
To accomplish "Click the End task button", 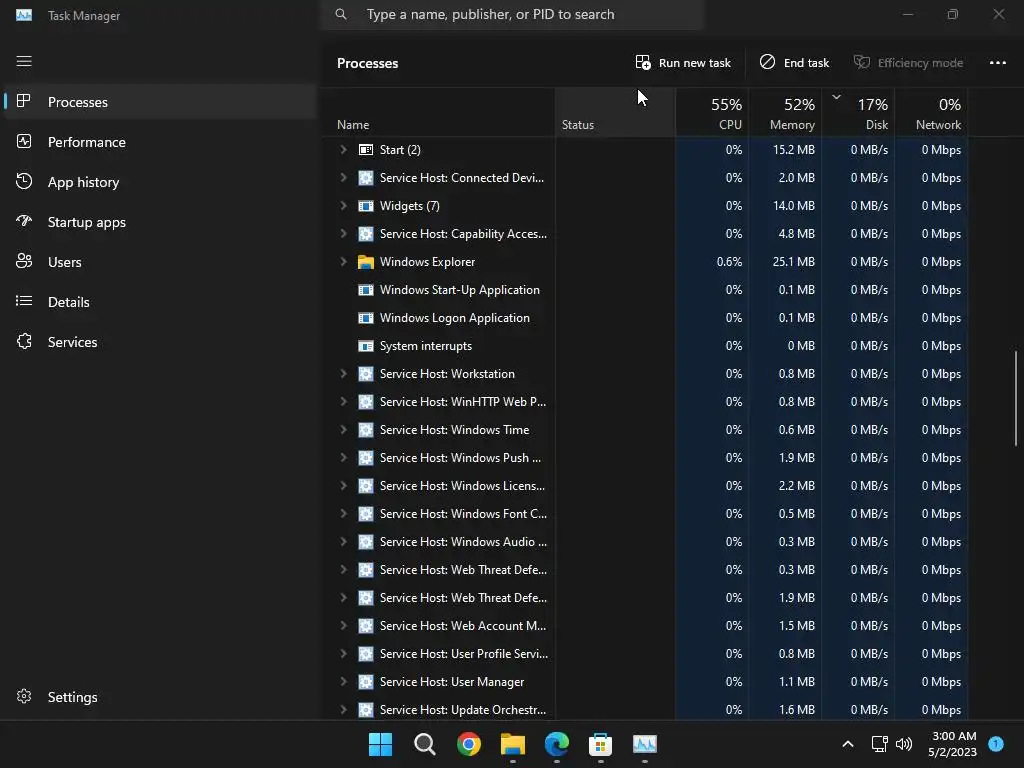I will coord(794,63).
